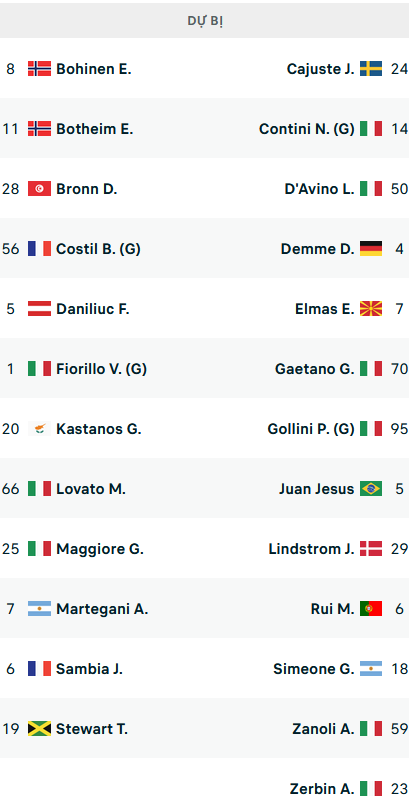The image size is (409, 799).
Task: Click the Cyprus flag next to Kastanos G.
Action: pos(39,429)
